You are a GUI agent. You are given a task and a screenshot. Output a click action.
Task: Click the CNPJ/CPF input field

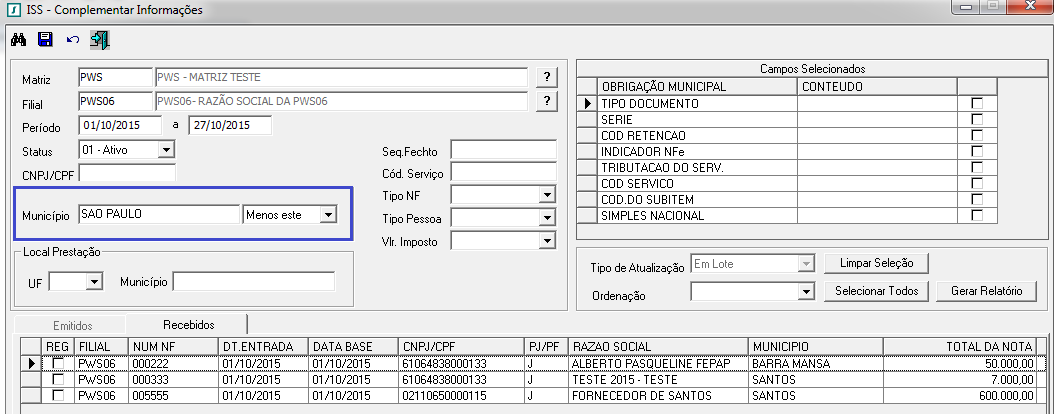tap(127, 173)
